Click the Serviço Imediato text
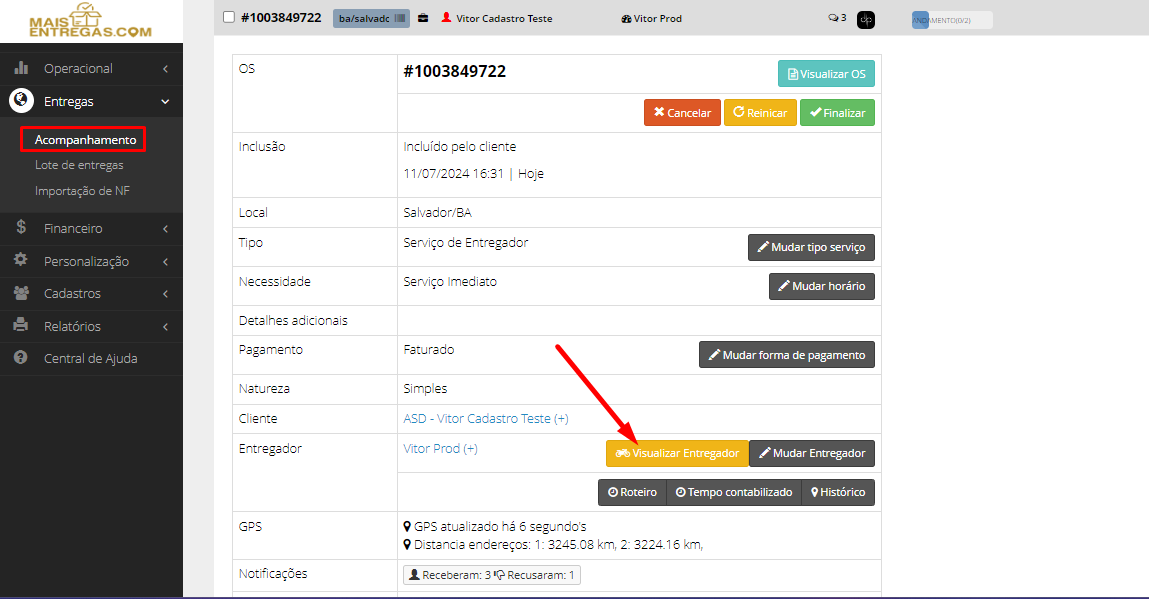Viewport: 1149px width, 599px height. coord(450,282)
